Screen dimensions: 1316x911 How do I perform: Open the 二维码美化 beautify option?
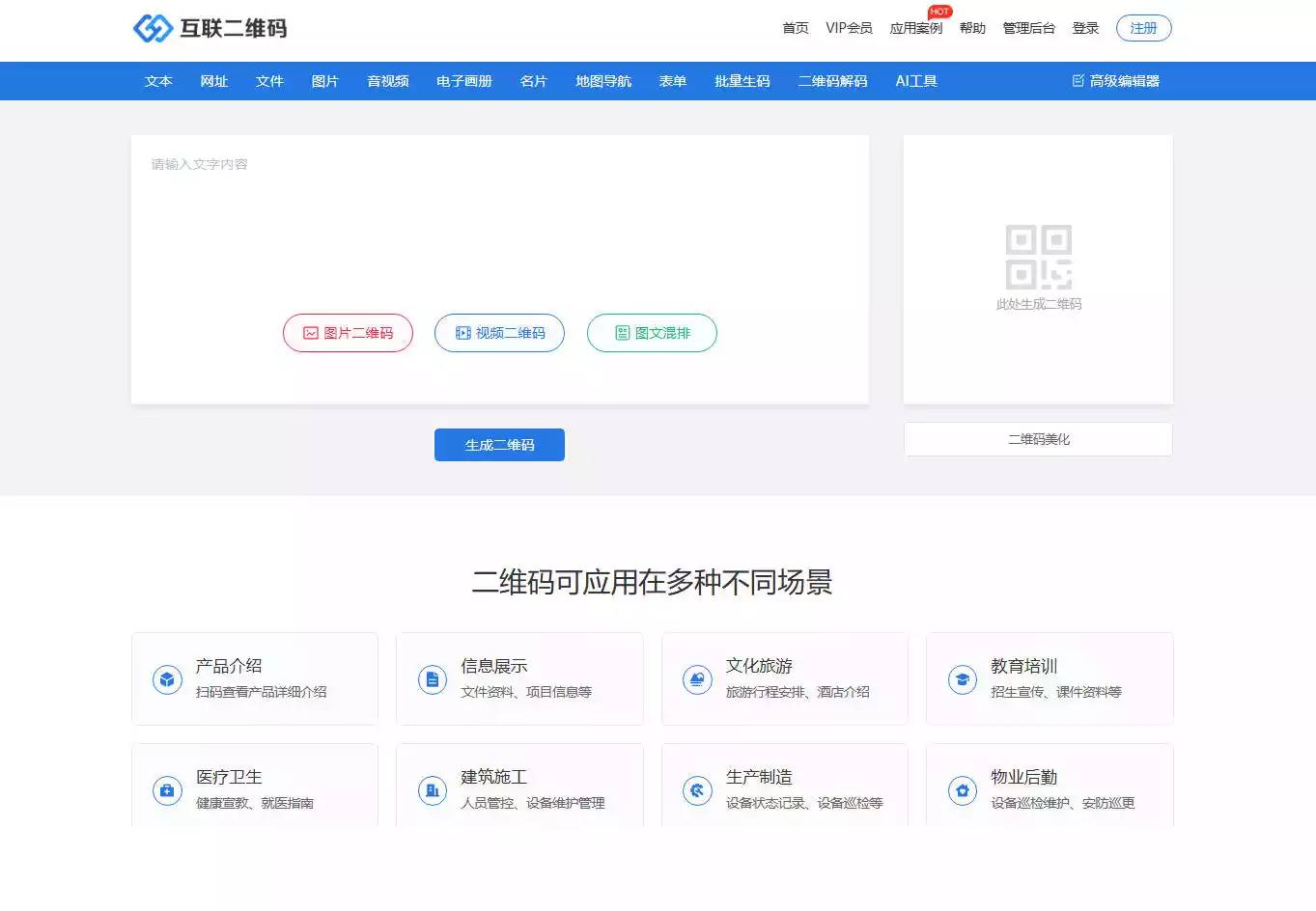pyautogui.click(x=1037, y=439)
